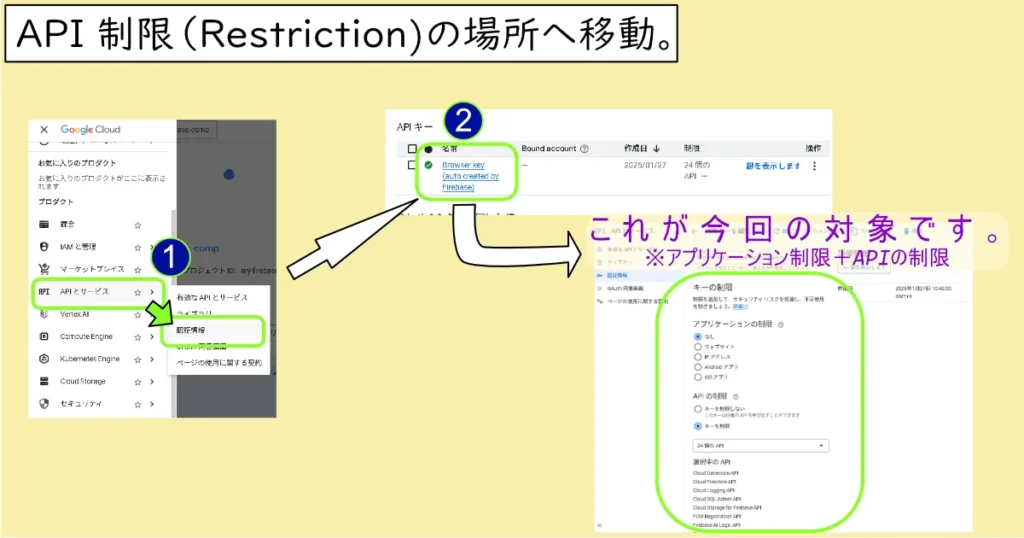Open the Kubernetes Engine product entry

coord(89,359)
